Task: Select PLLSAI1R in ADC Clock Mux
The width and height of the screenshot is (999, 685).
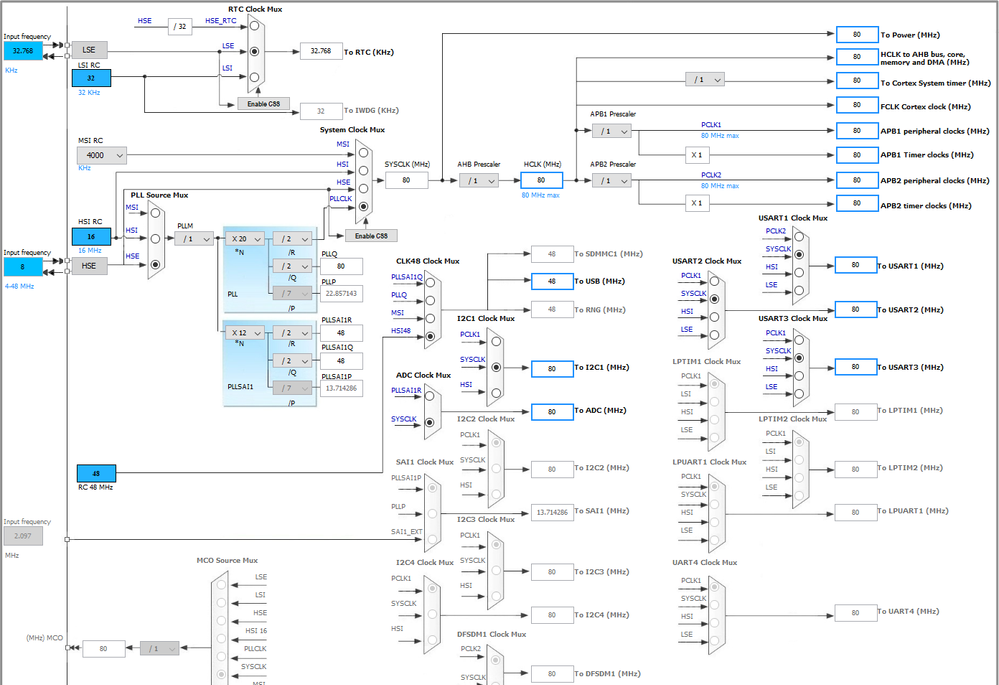Action: (429, 396)
